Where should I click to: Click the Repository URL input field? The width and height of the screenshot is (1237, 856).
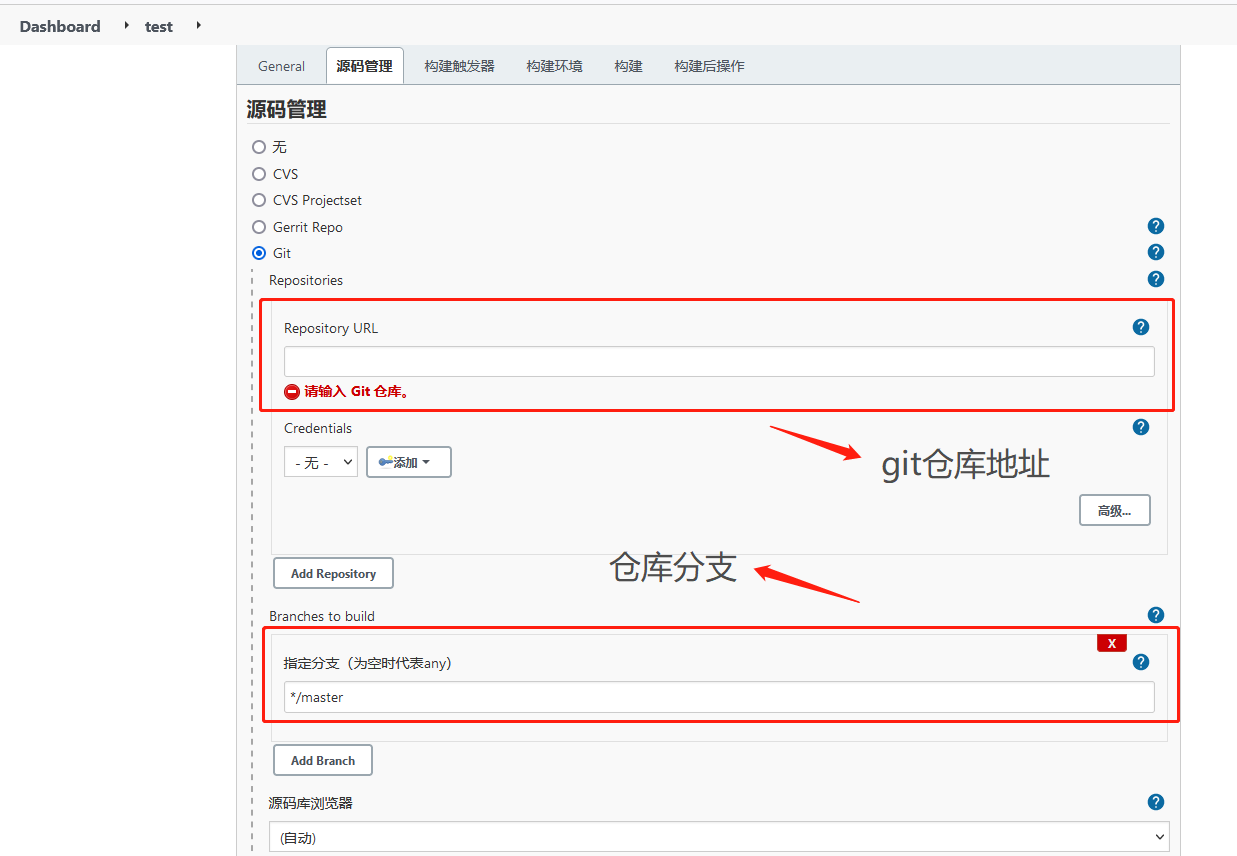(x=718, y=362)
